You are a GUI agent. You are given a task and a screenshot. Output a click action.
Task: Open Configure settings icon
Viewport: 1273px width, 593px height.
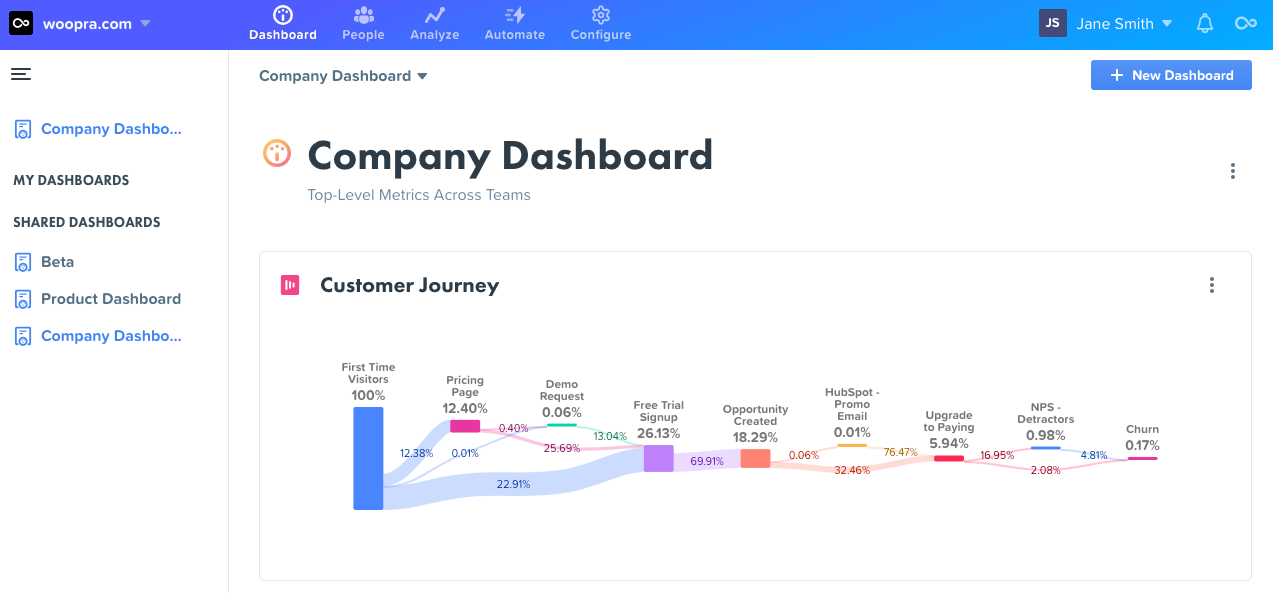coord(600,17)
